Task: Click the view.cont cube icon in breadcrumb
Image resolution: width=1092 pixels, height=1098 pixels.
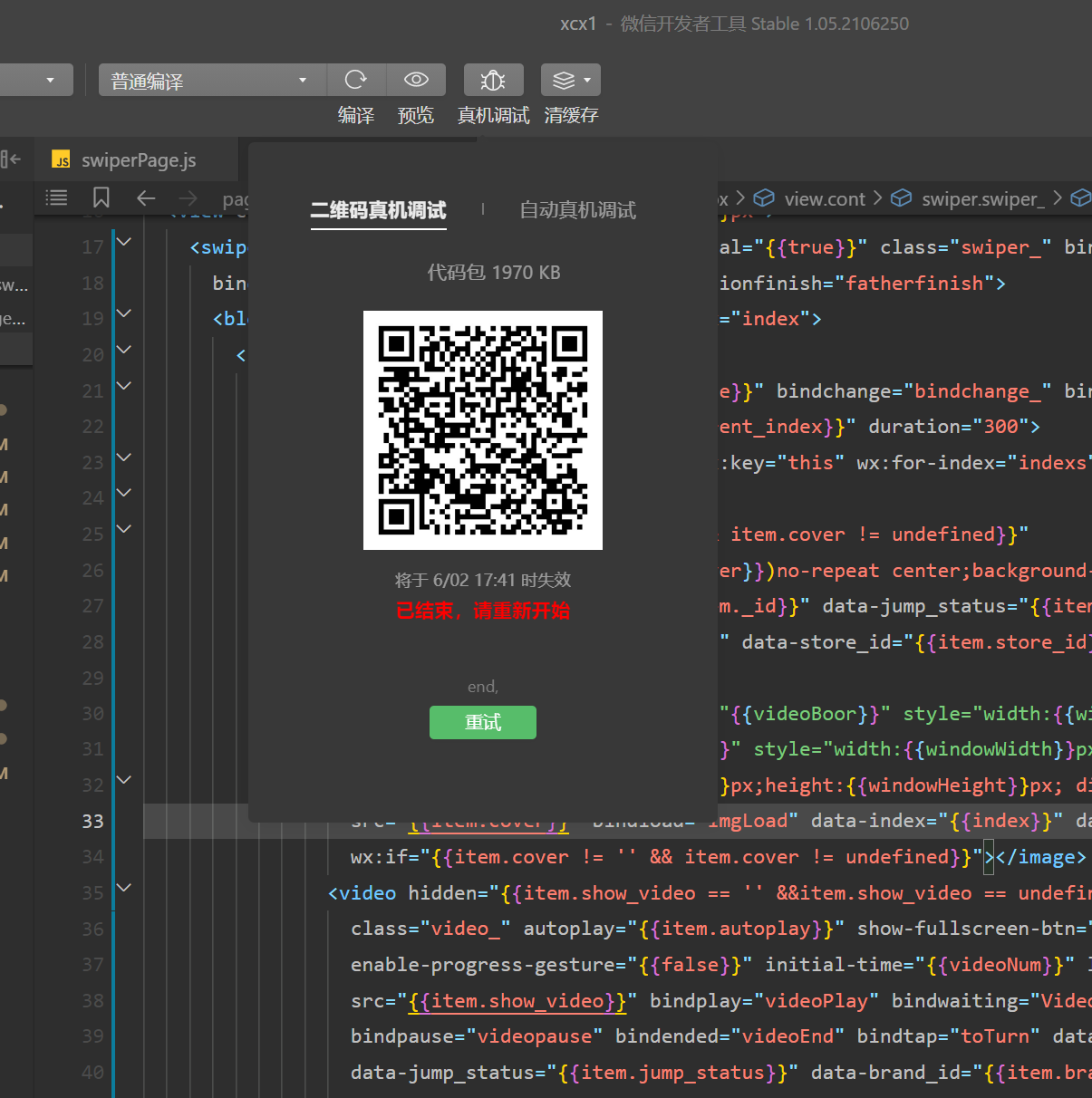Action: tap(765, 197)
